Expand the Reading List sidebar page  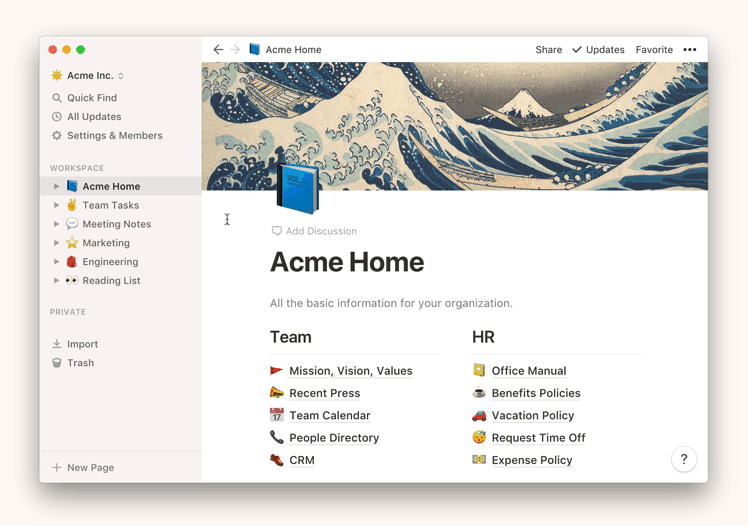[56, 280]
